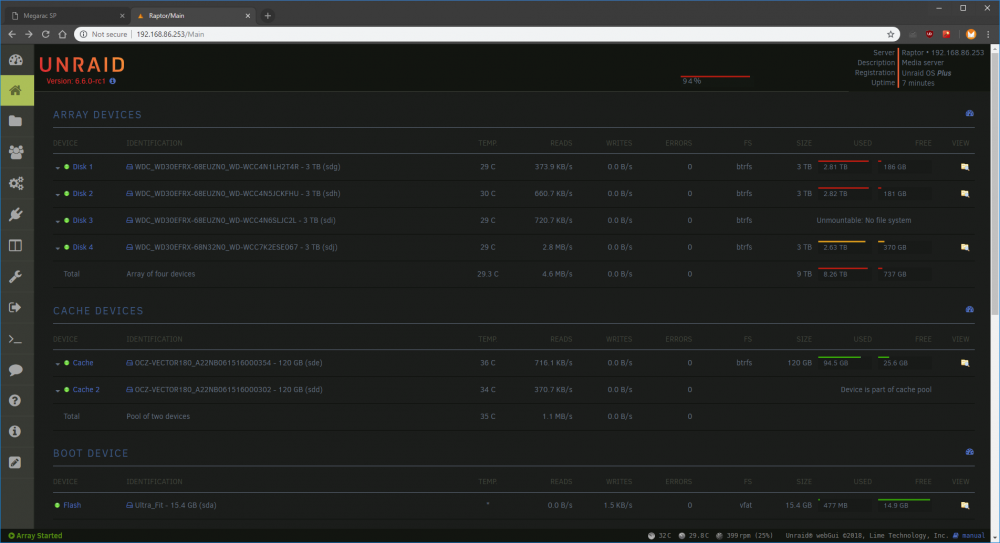1000x543 pixels.
Task: Browse Flash via its View folder icon
Action: [965, 505]
